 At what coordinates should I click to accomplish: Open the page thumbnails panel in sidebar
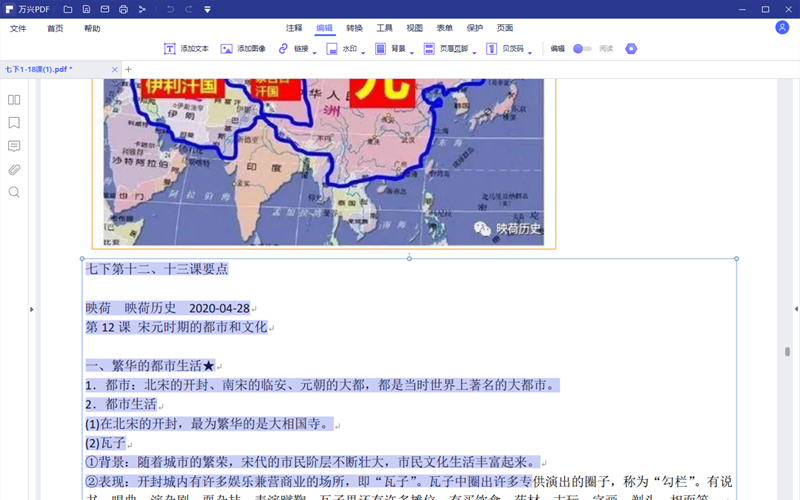click(x=14, y=100)
